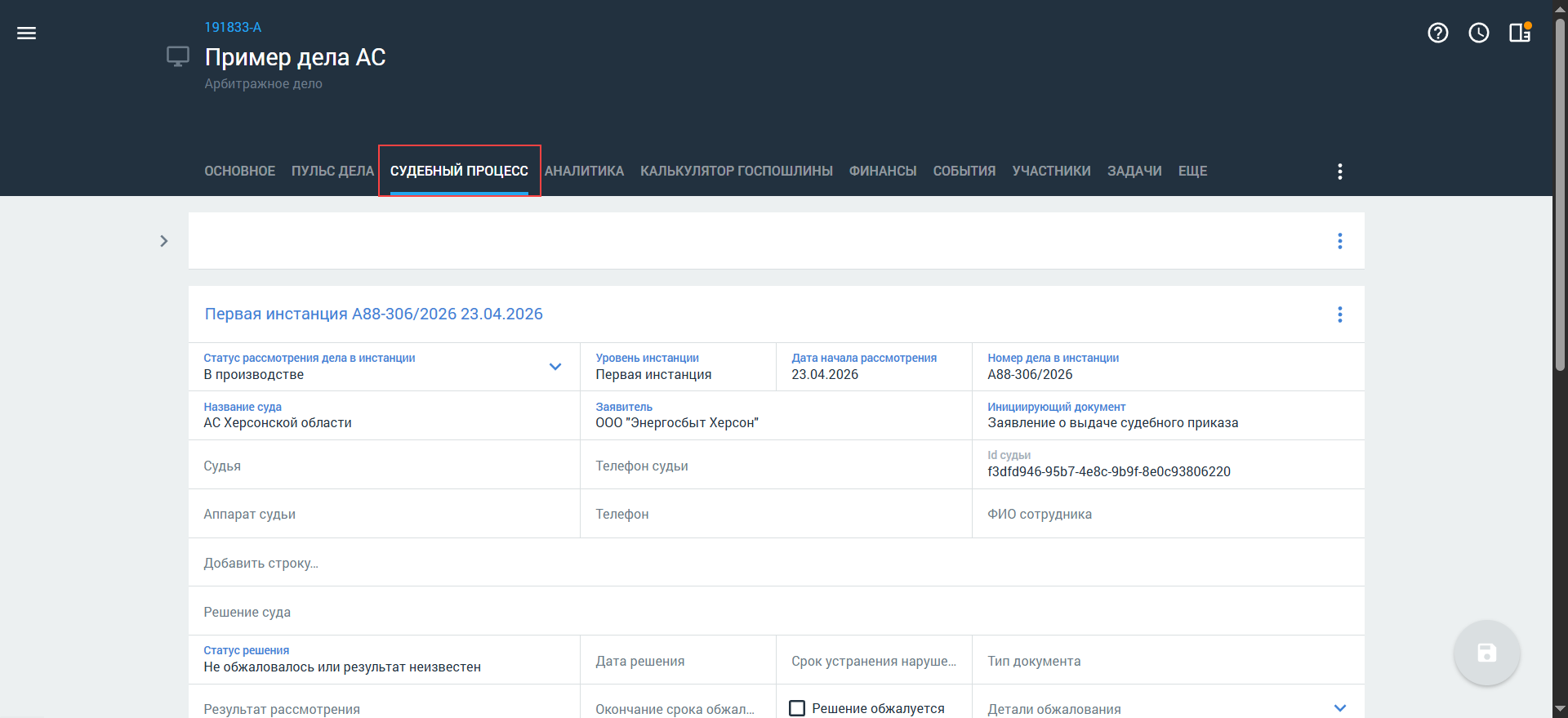Open the notifications panel icon
Viewport: 1568px width, 718px height.
(1519, 33)
